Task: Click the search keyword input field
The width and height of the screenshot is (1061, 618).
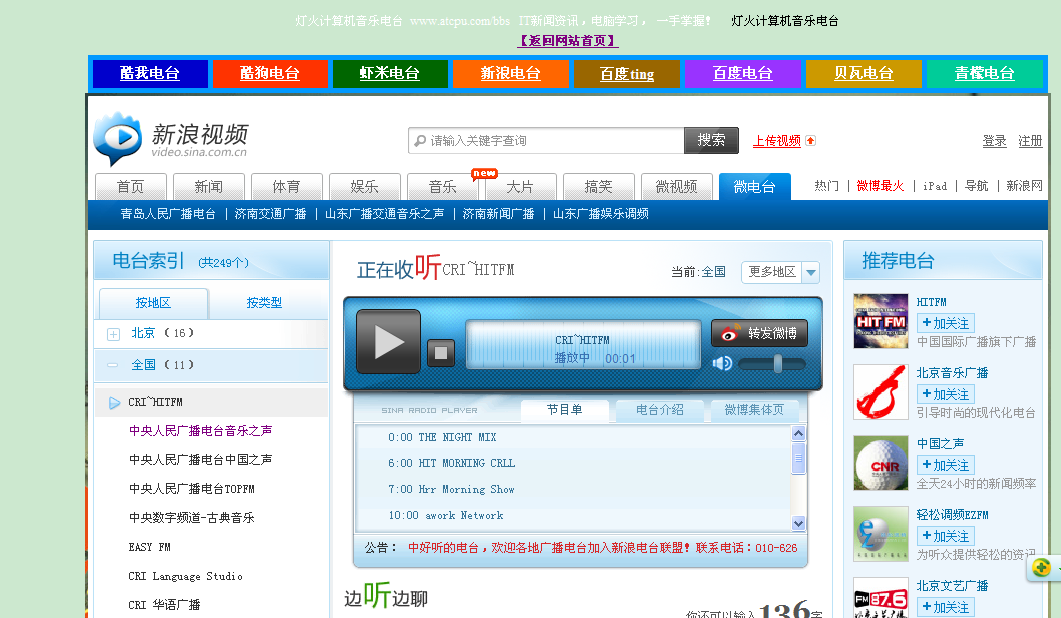Action: (546, 141)
